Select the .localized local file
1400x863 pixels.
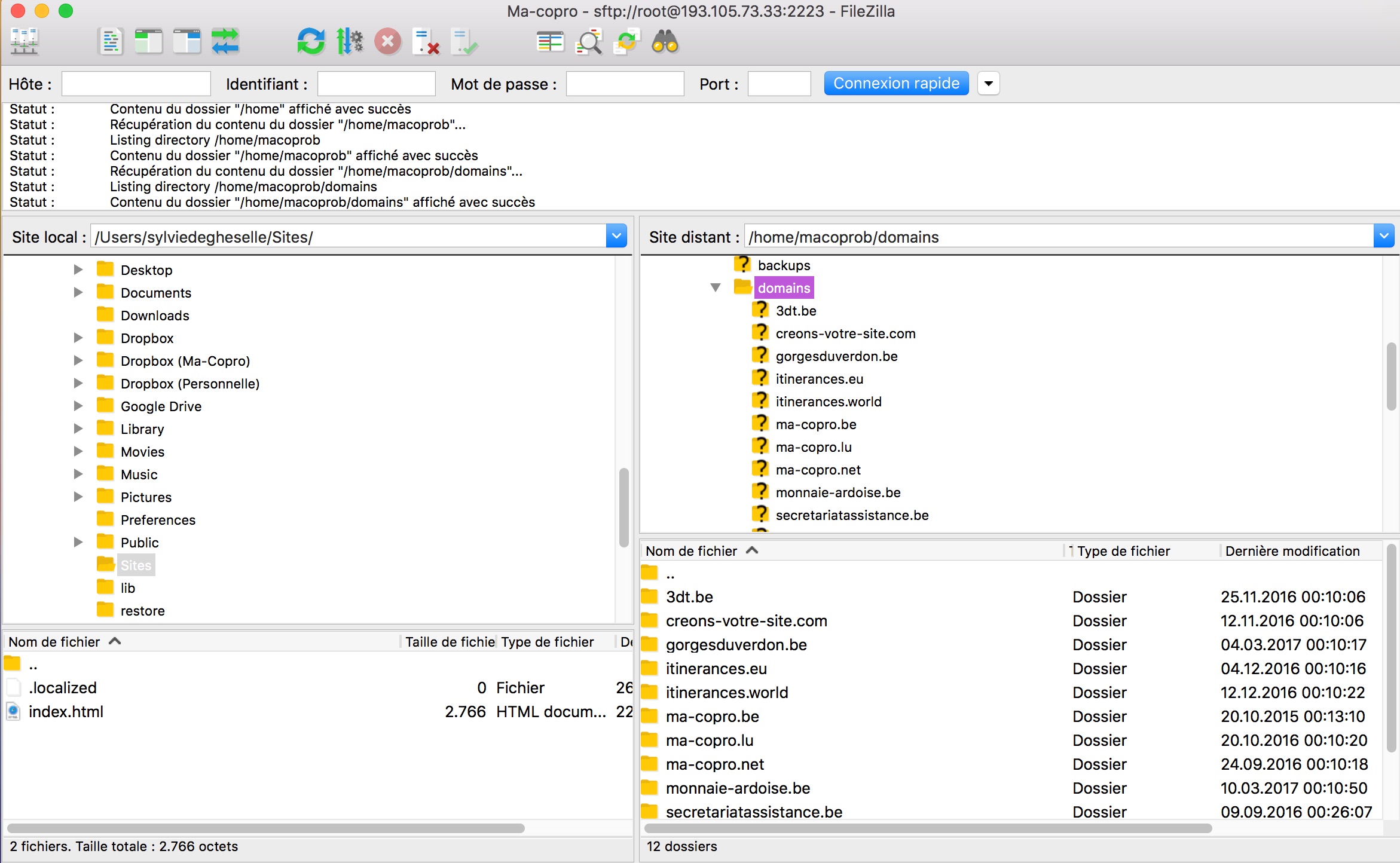(x=318, y=688)
